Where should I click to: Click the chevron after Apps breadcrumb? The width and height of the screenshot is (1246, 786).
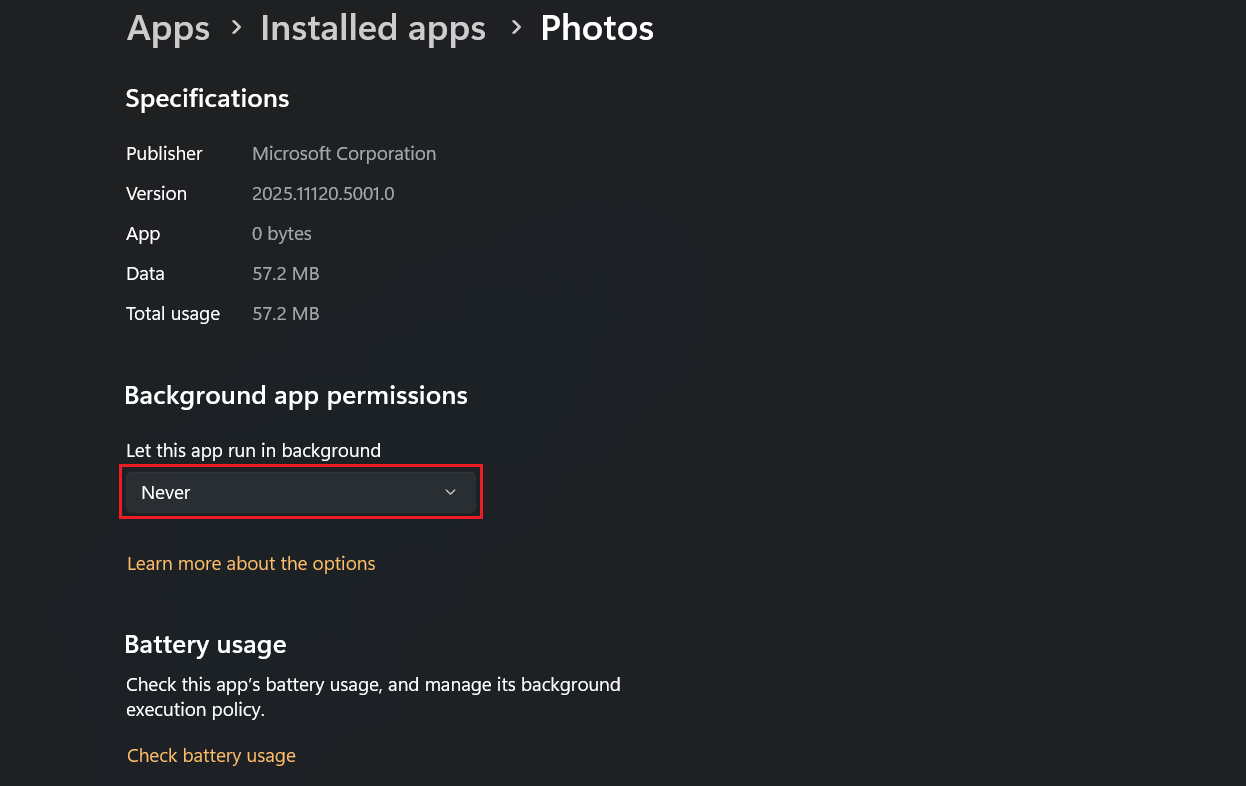point(236,28)
